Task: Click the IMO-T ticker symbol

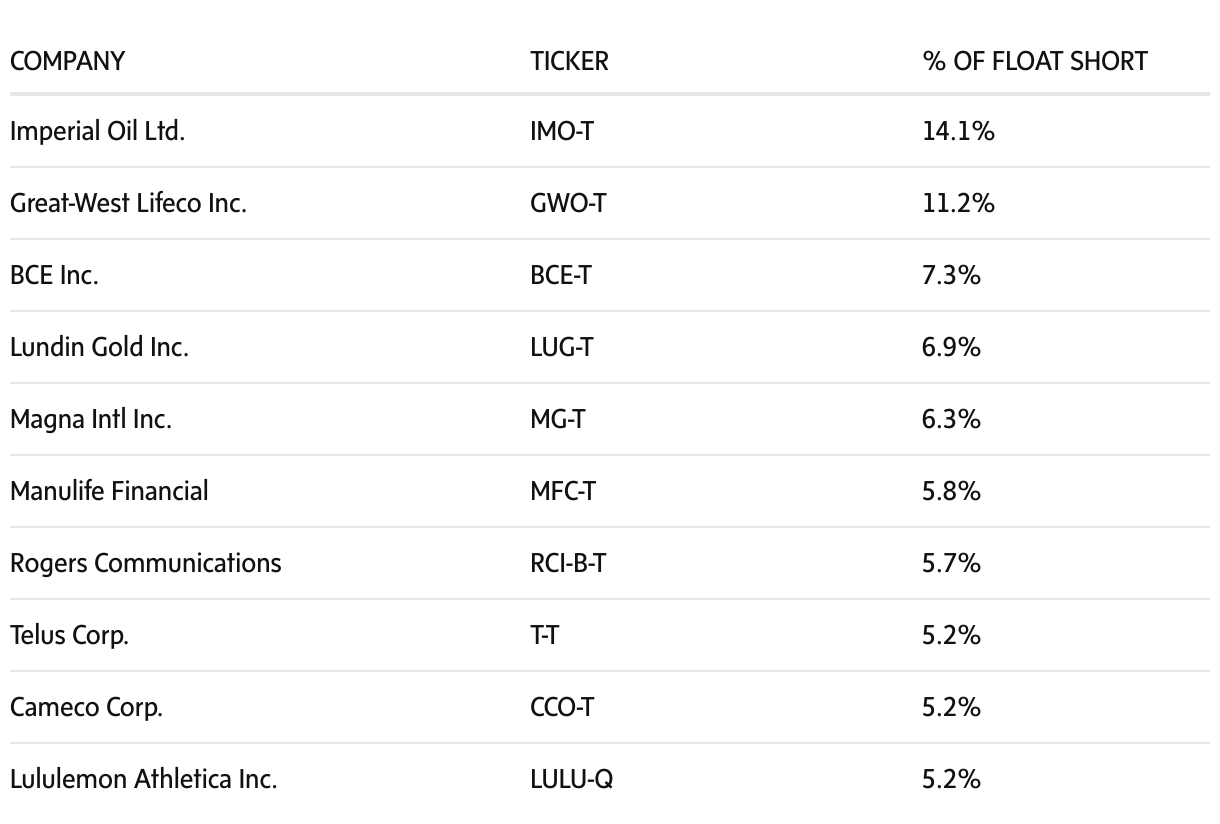Action: 561,131
